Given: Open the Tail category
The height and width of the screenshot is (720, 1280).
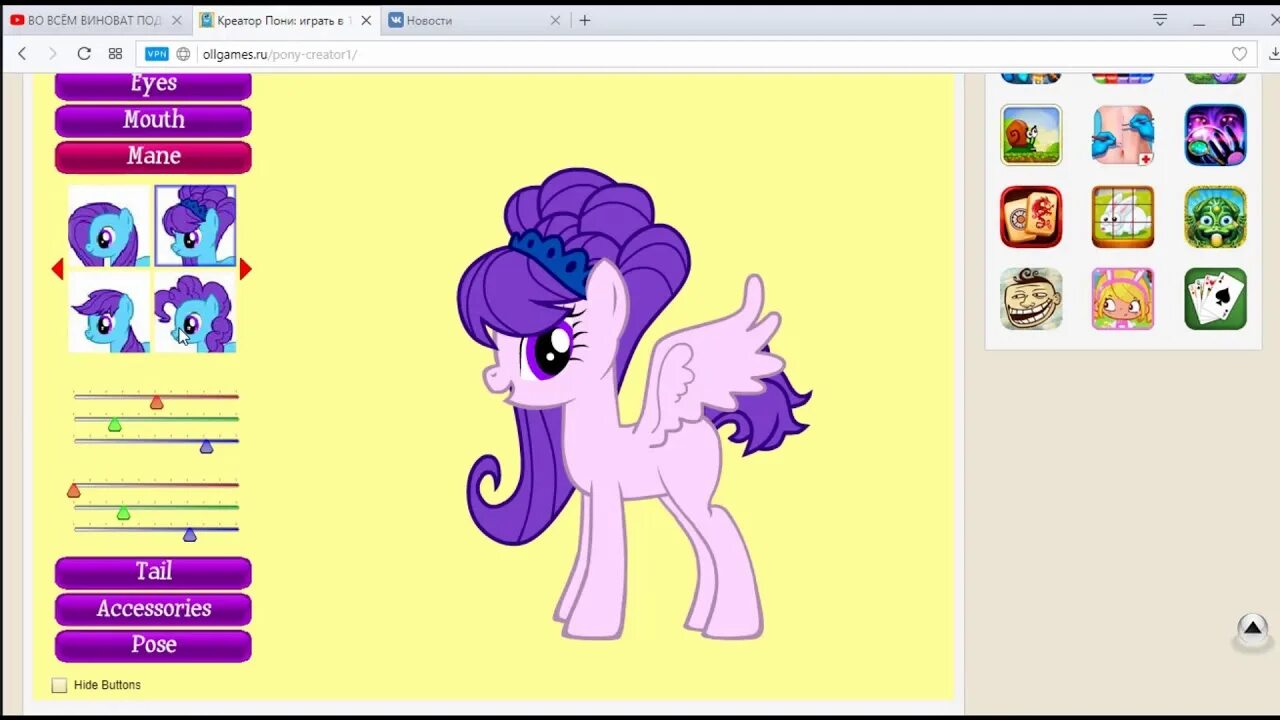Looking at the screenshot, I should (x=153, y=572).
